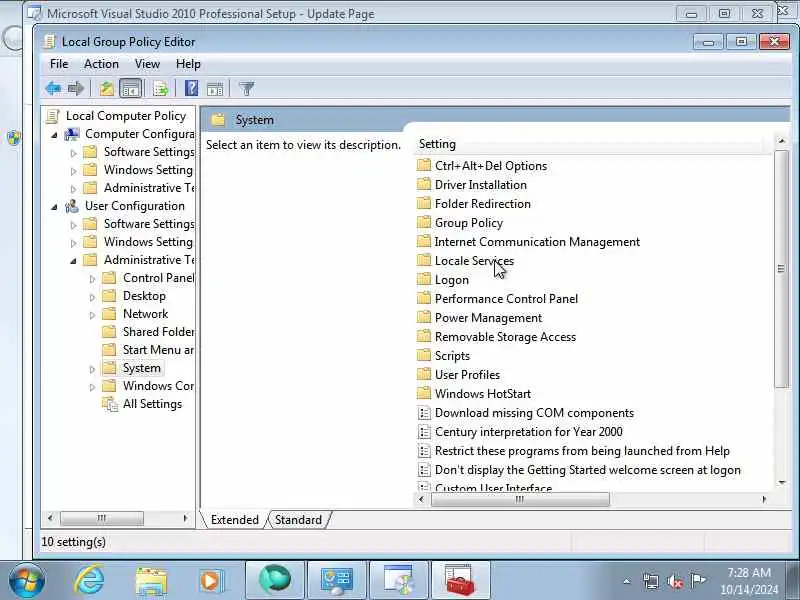
Task: Click the Local Computer Policy root icon
Action: (x=53, y=116)
